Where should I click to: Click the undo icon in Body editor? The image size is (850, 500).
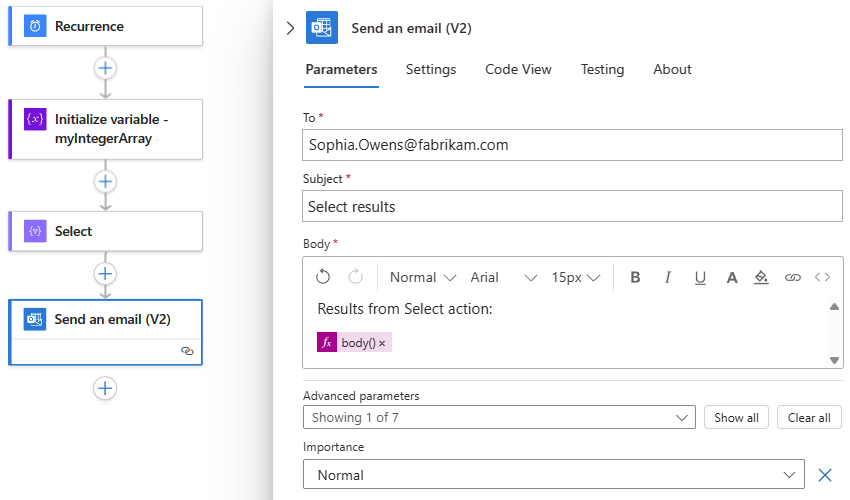[x=323, y=277]
